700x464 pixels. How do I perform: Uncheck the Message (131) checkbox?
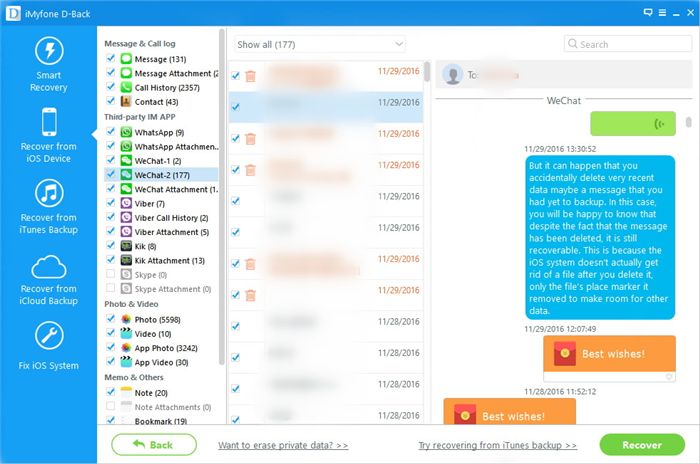click(x=111, y=58)
